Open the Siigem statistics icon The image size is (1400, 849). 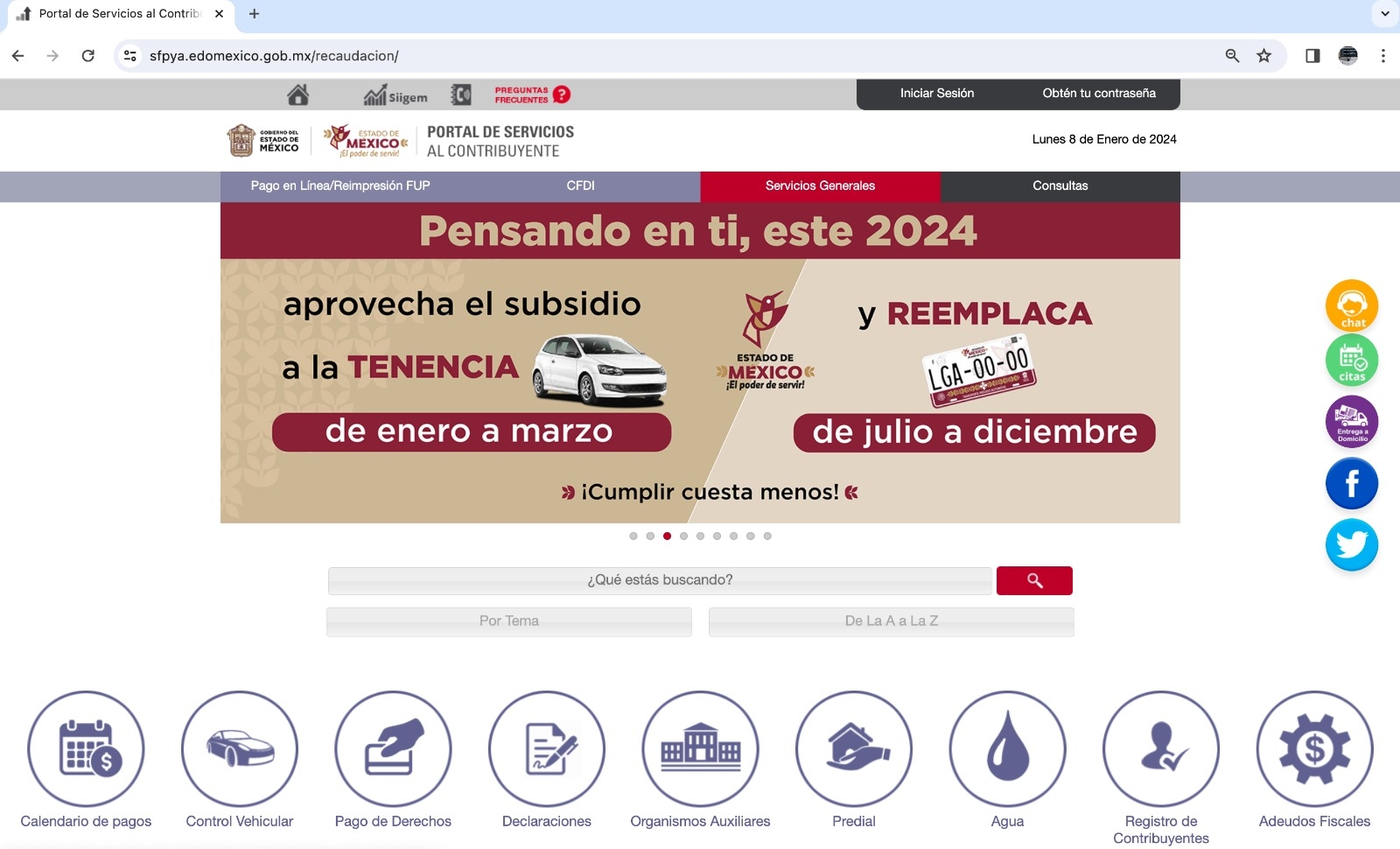[x=395, y=95]
